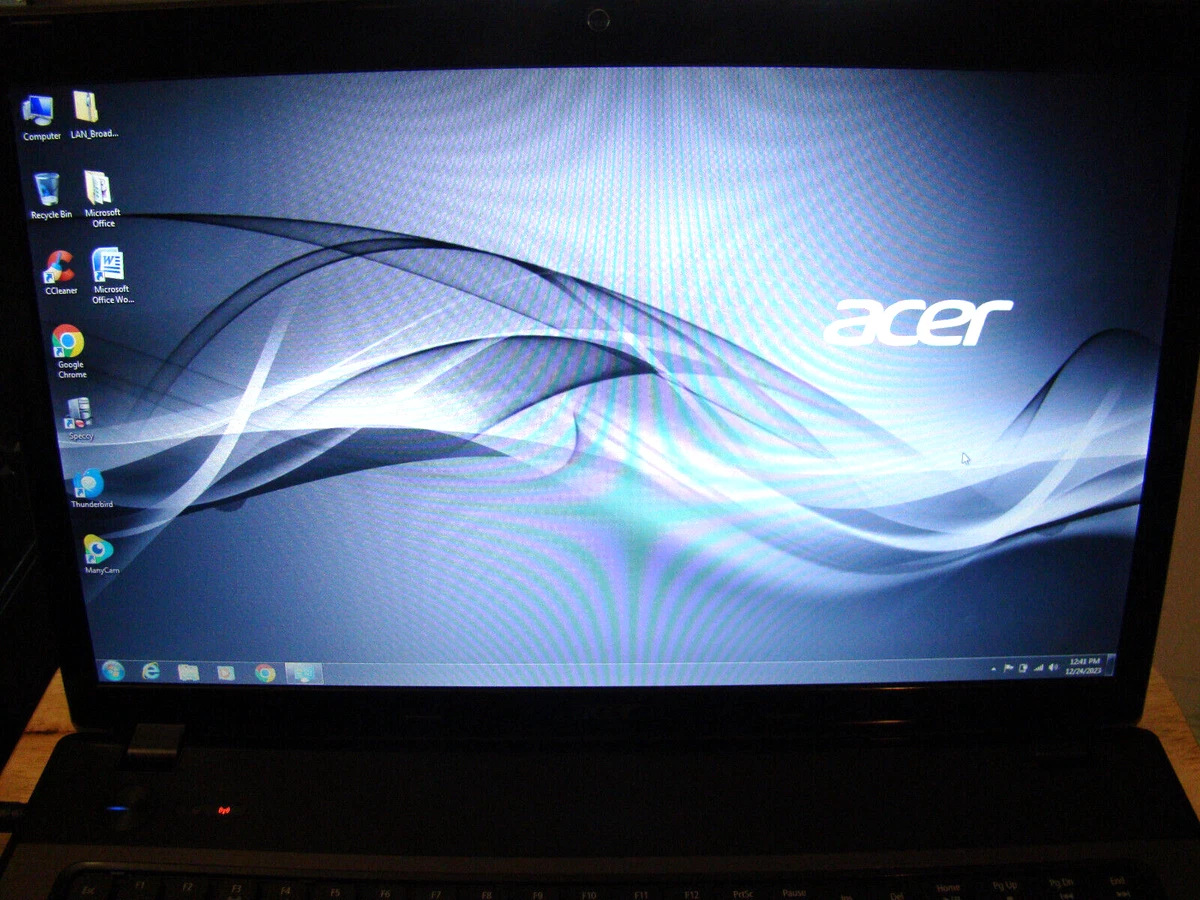Select the Microsoft Office Word shortcut
The image size is (1200, 900).
111,275
